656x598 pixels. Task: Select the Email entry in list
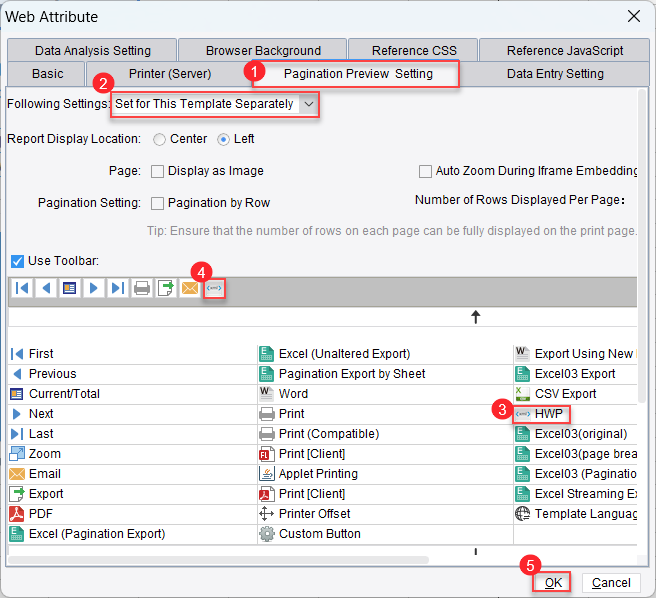click(132, 474)
